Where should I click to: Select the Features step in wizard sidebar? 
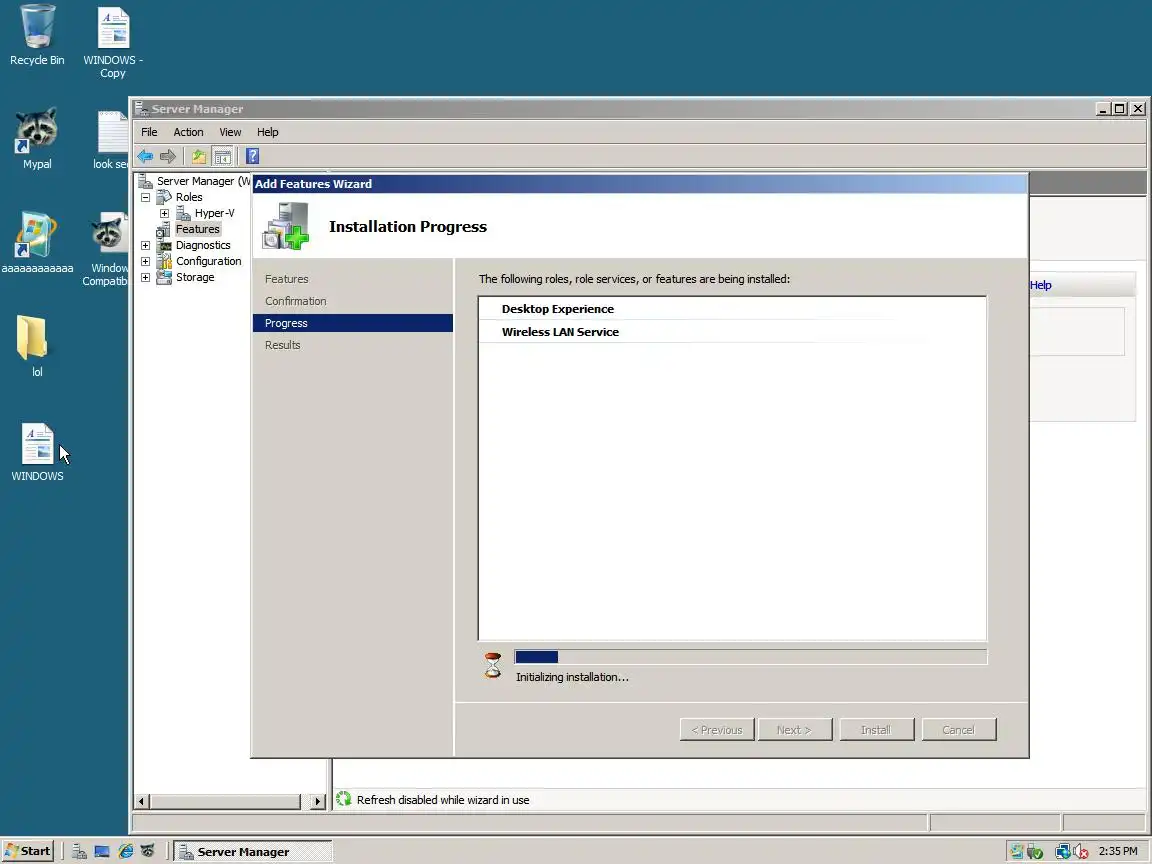(287, 279)
